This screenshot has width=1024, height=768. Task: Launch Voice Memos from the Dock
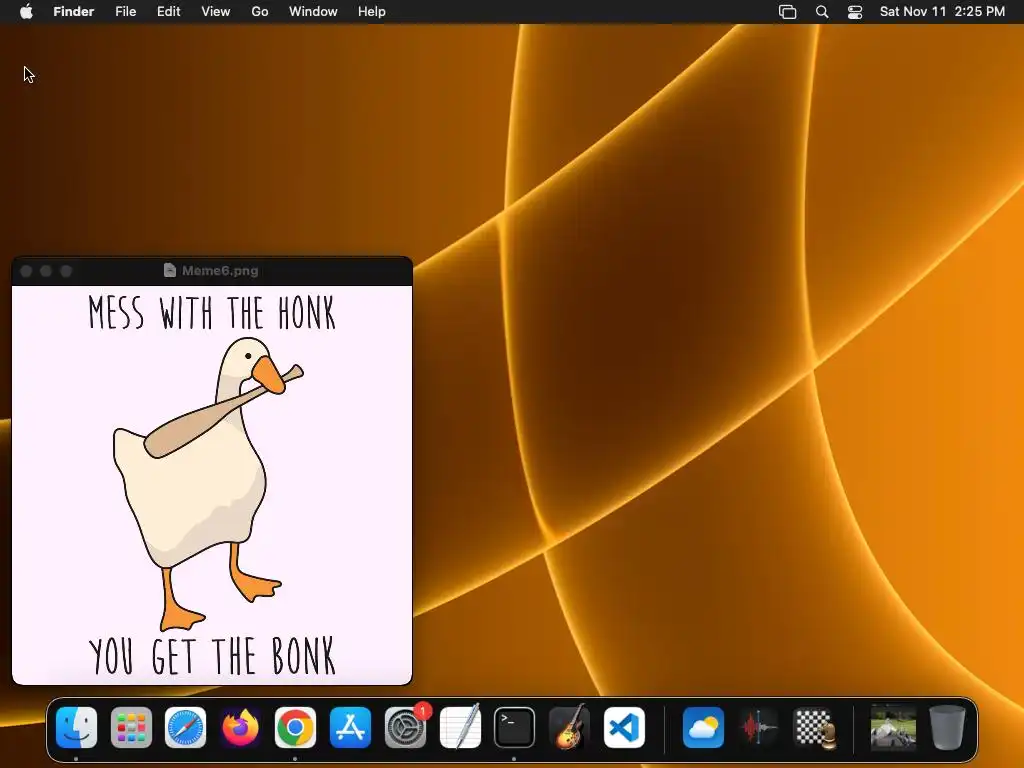(x=758, y=727)
